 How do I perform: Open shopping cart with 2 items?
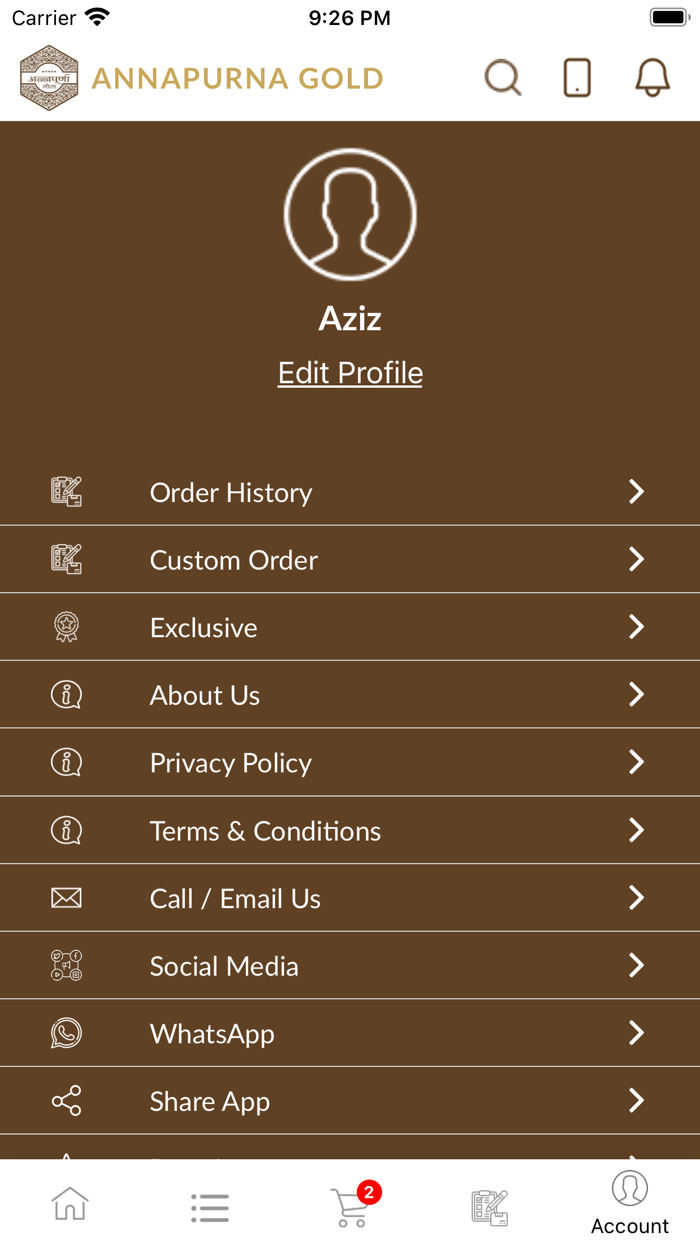(x=350, y=1205)
